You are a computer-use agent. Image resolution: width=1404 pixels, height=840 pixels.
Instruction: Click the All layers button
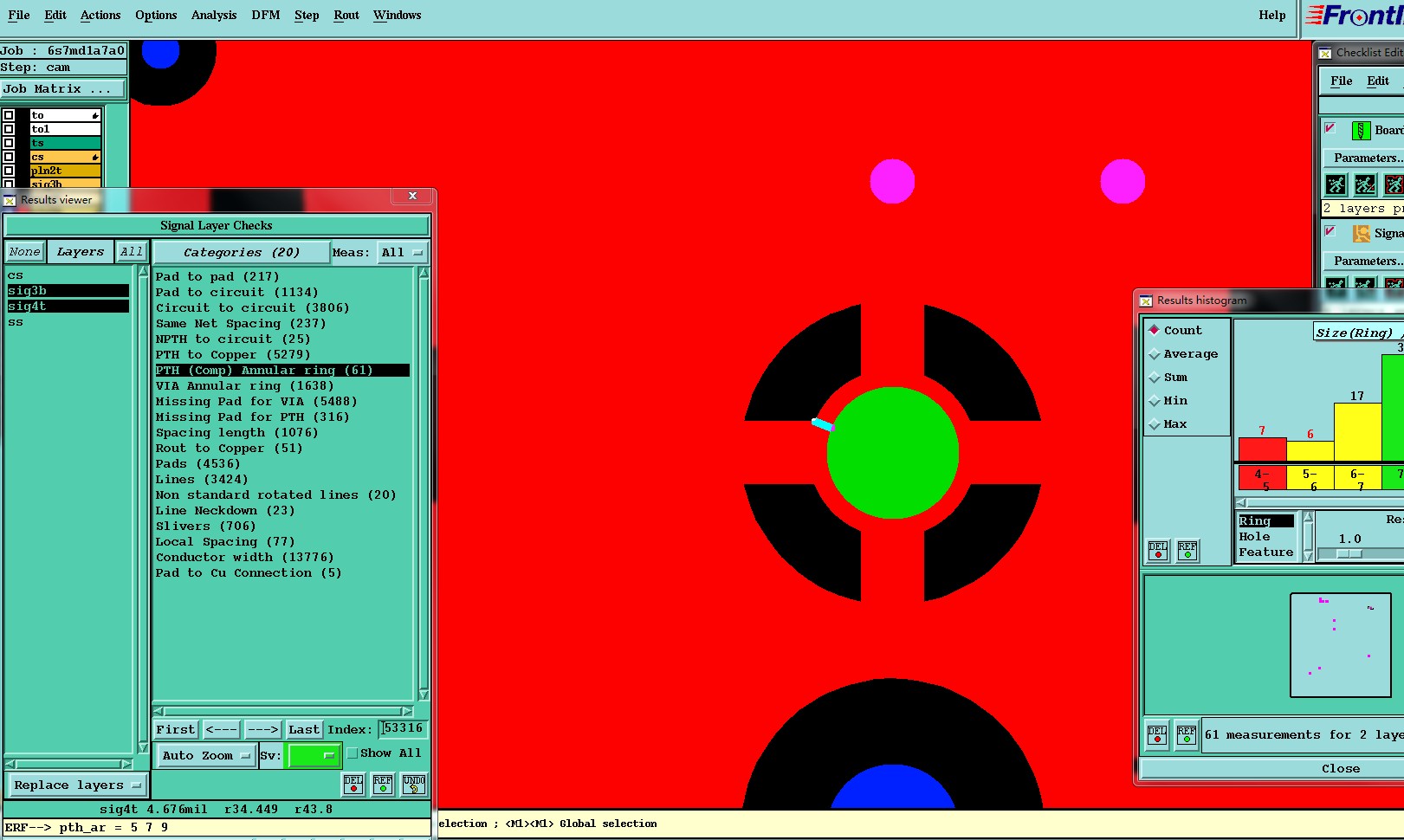pyautogui.click(x=132, y=251)
